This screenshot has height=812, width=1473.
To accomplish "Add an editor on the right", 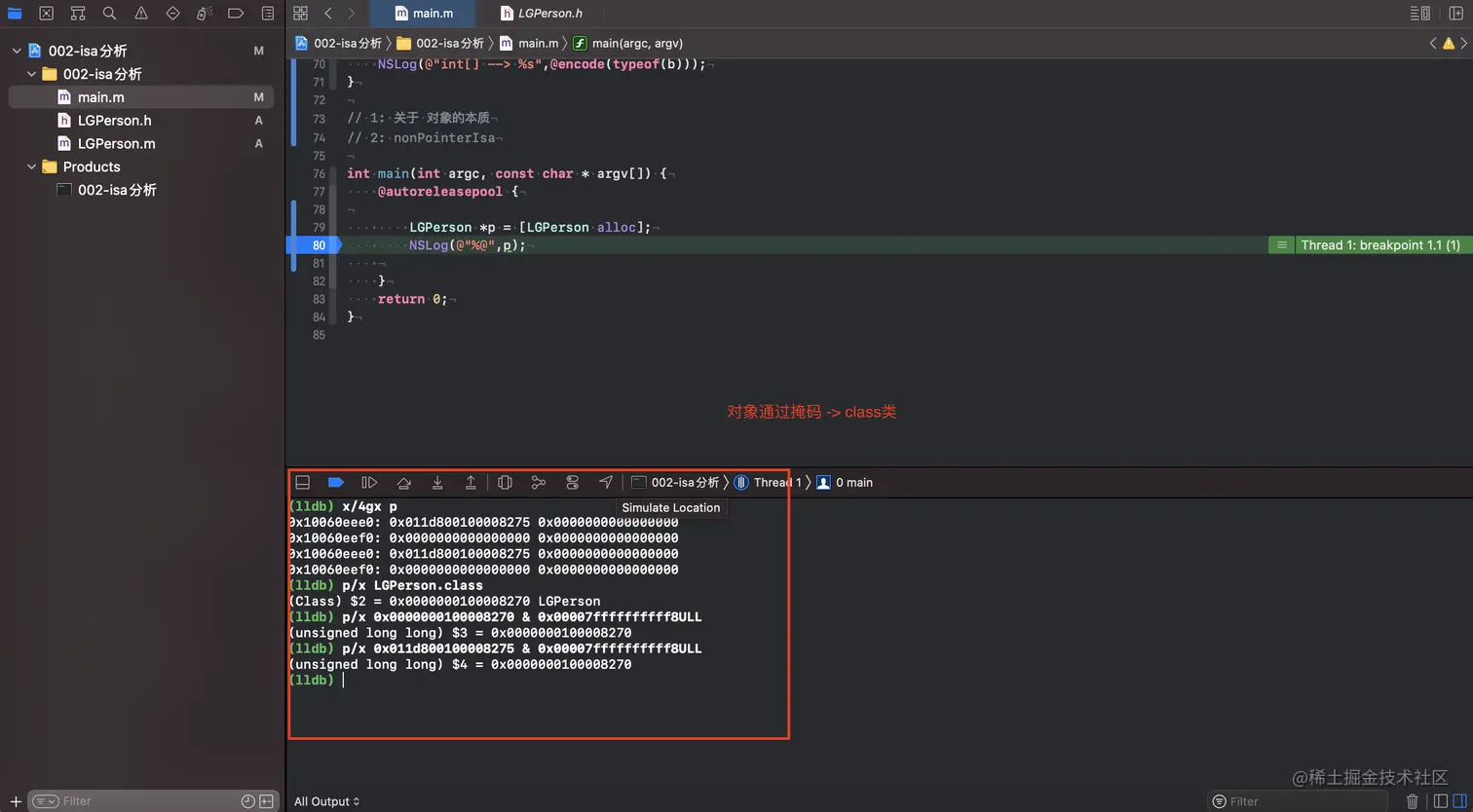I will pos(1456,14).
